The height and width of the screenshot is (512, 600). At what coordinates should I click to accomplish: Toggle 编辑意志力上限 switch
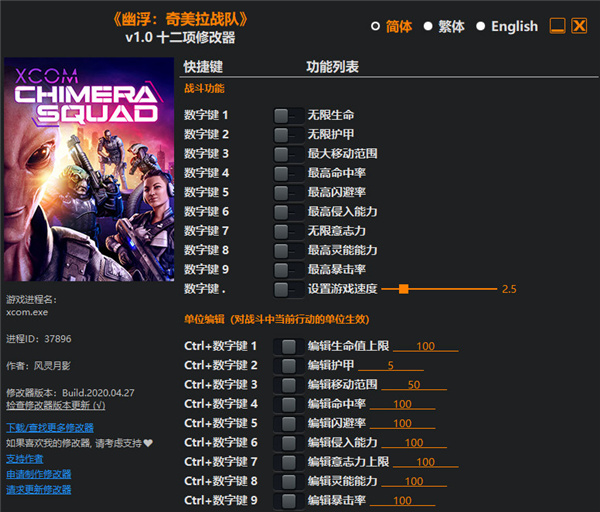pyautogui.click(x=289, y=462)
